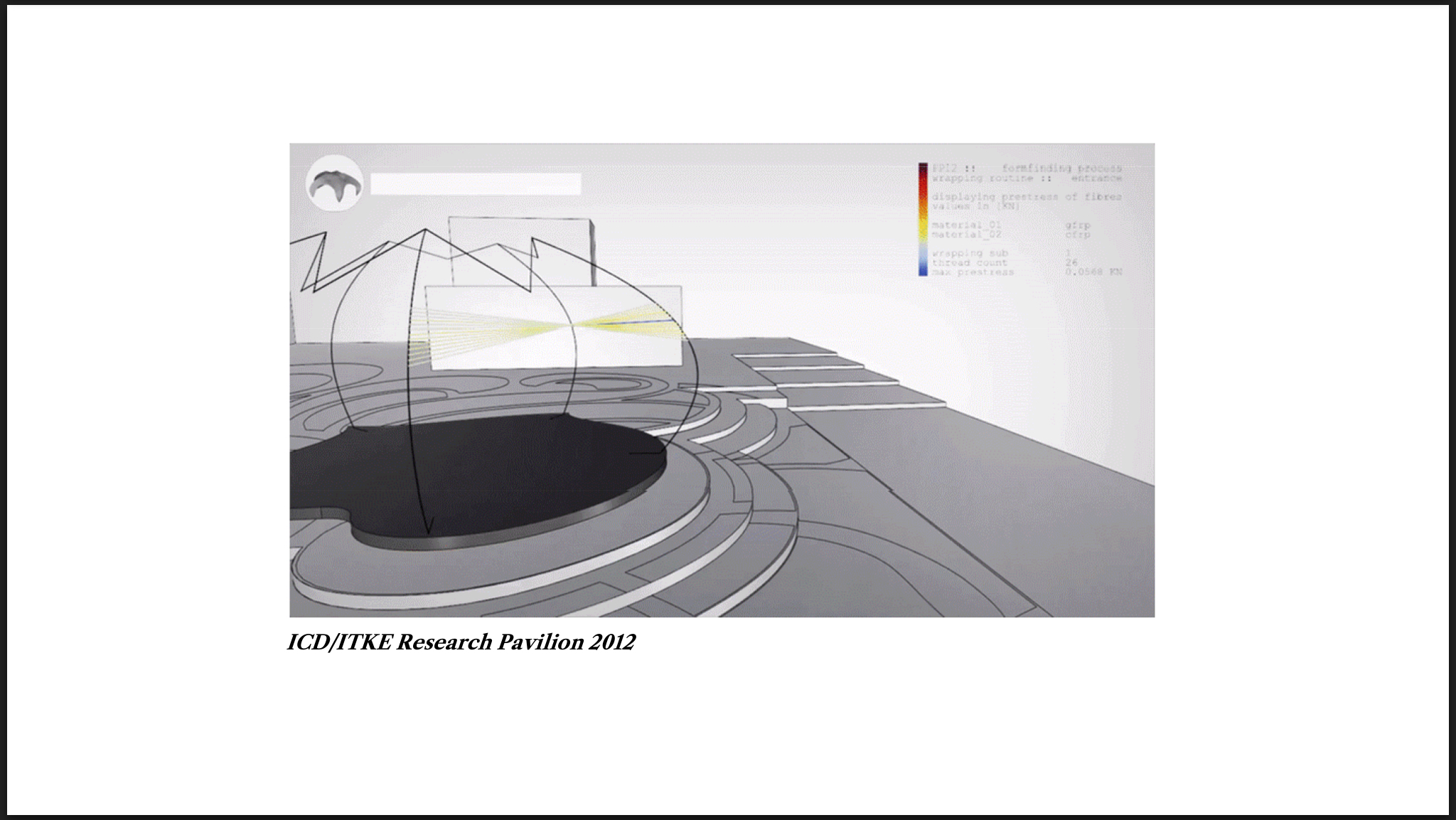The height and width of the screenshot is (820, 1456).
Task: Click the downward arrowhead on the platform
Action: tap(428, 529)
